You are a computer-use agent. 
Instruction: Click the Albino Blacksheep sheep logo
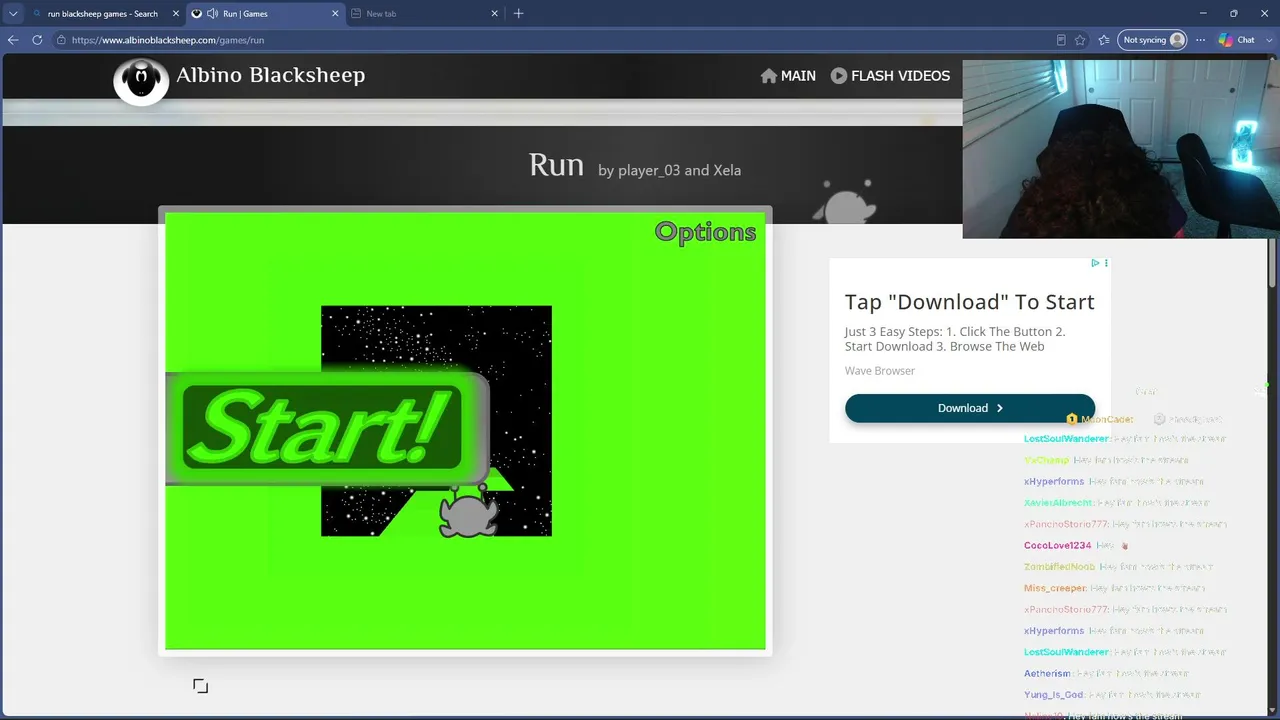pyautogui.click(x=140, y=81)
